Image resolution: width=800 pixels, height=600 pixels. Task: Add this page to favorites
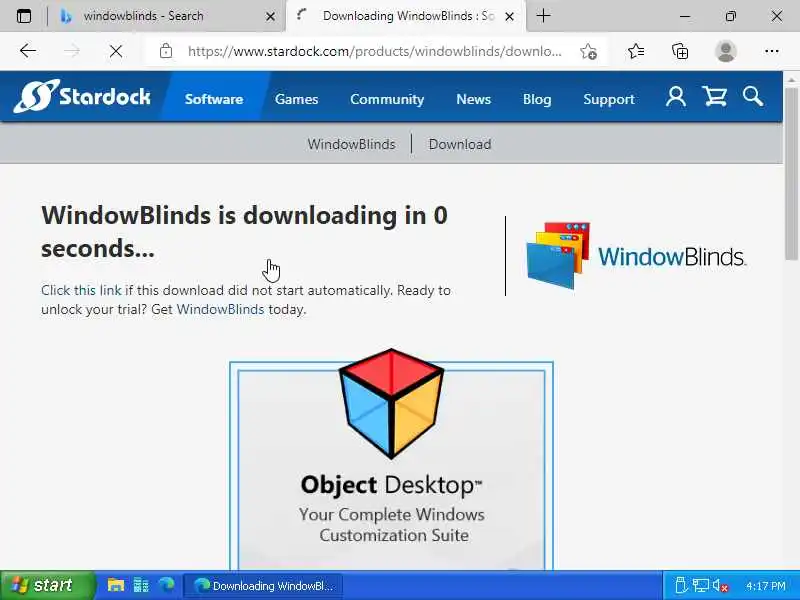pyautogui.click(x=589, y=51)
